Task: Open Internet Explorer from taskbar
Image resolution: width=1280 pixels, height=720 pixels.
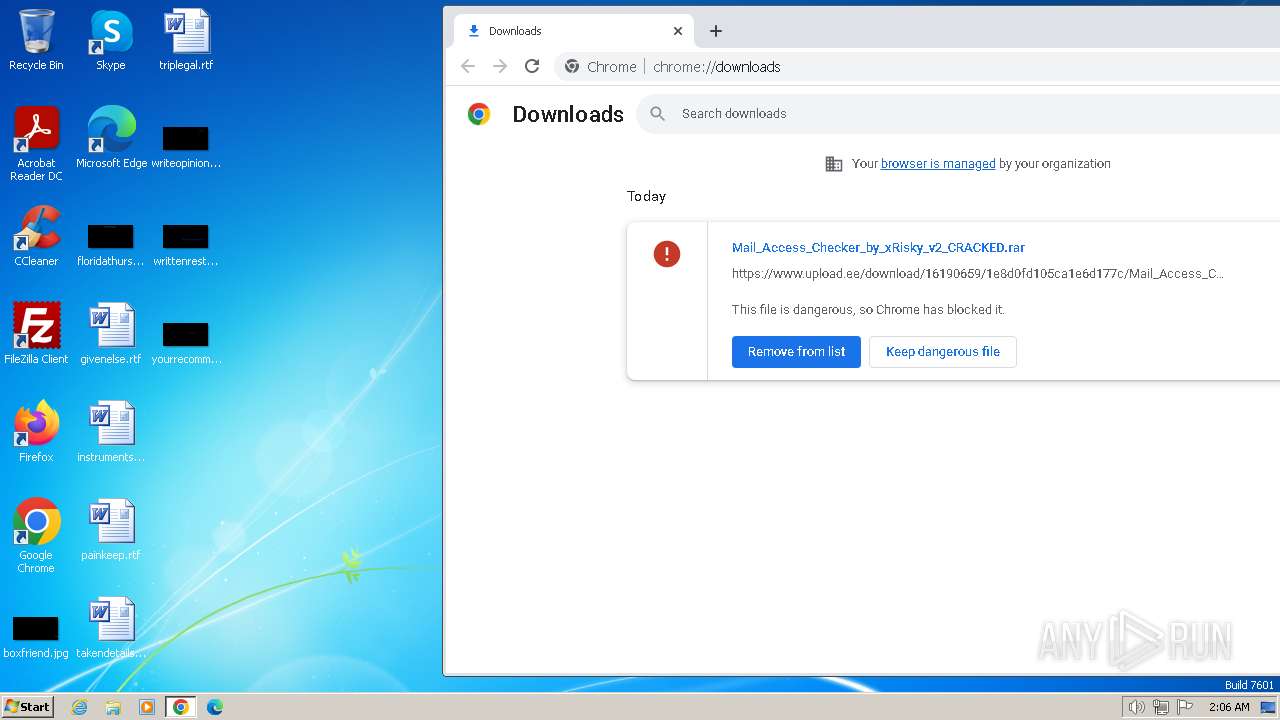Action: [80, 707]
